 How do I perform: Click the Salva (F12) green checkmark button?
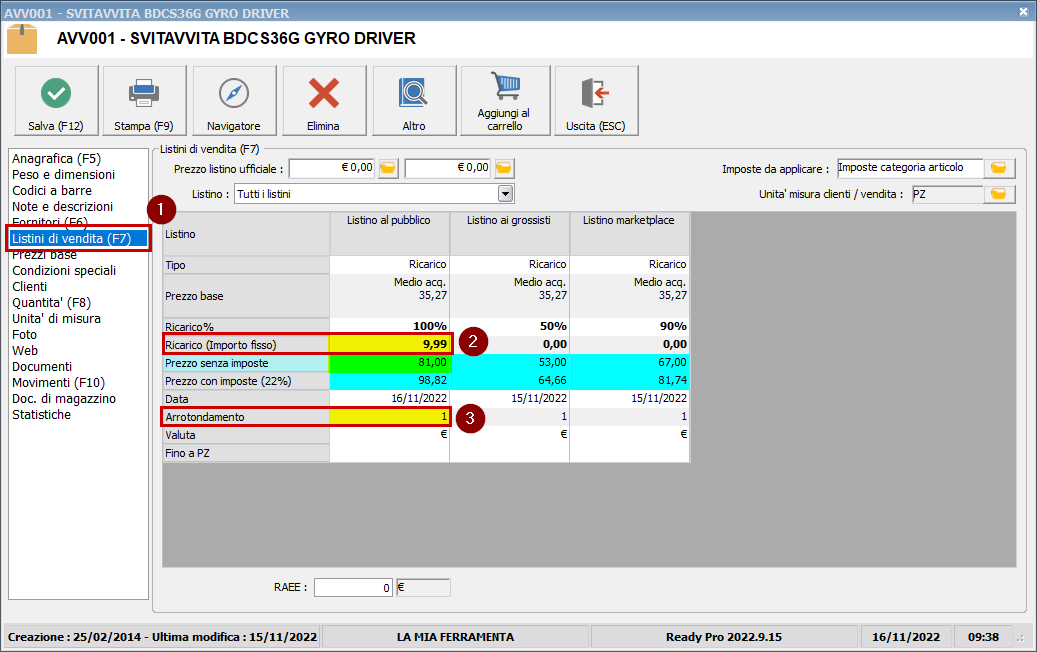click(56, 101)
